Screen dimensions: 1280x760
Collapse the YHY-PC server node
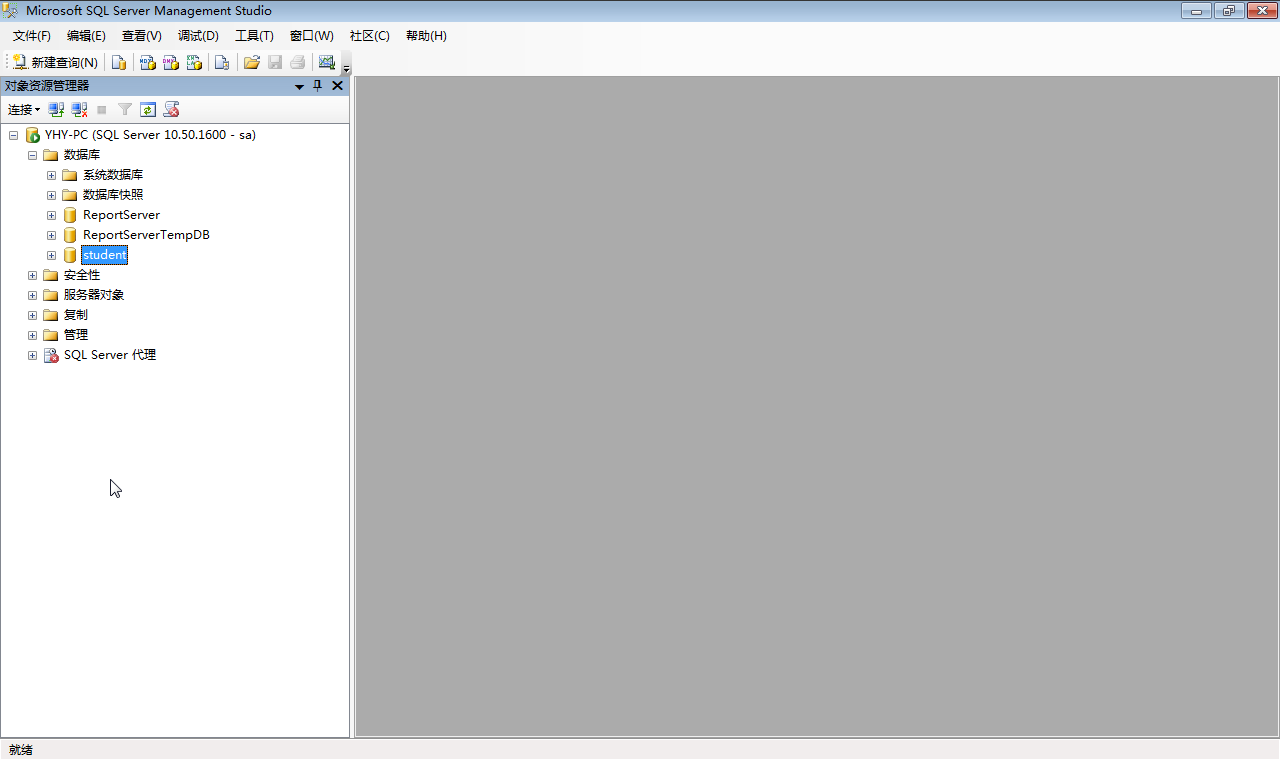13,135
